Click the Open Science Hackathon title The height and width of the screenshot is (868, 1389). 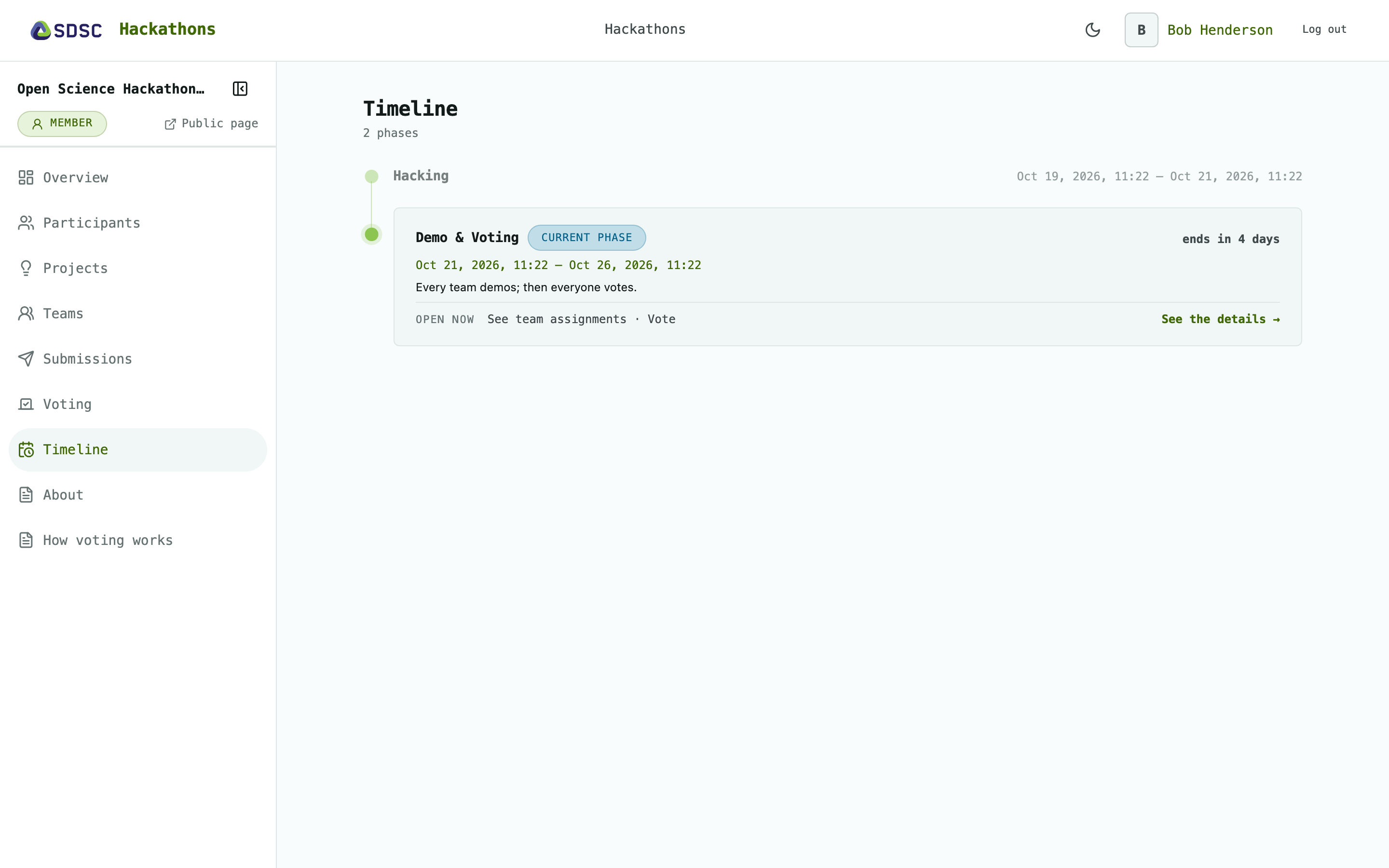point(111,89)
